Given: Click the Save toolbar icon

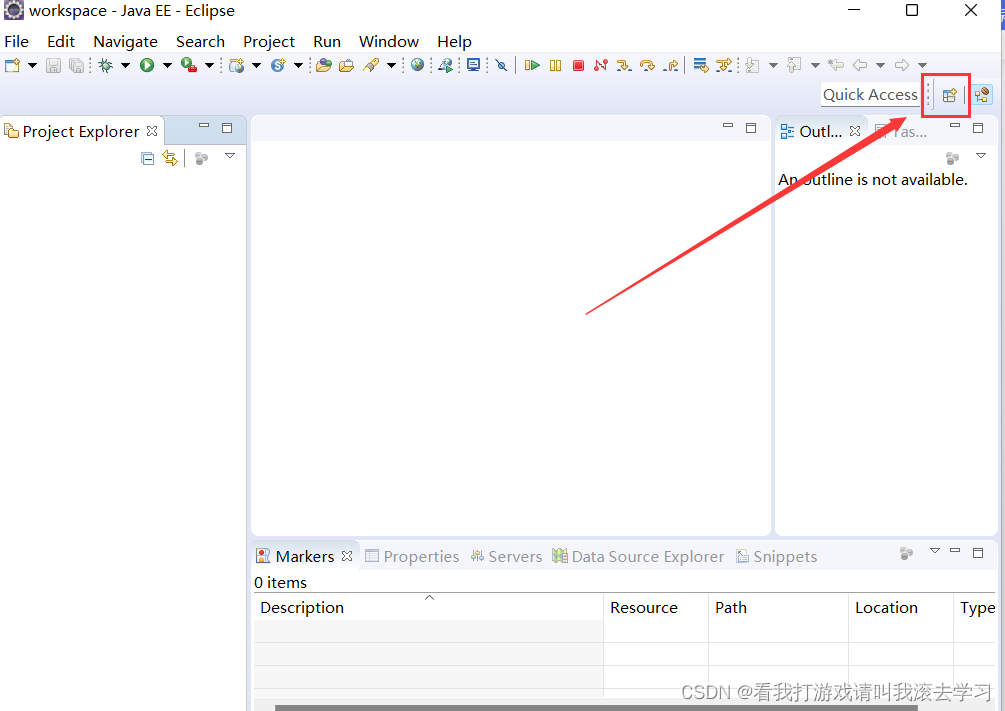Looking at the screenshot, I should (52, 65).
